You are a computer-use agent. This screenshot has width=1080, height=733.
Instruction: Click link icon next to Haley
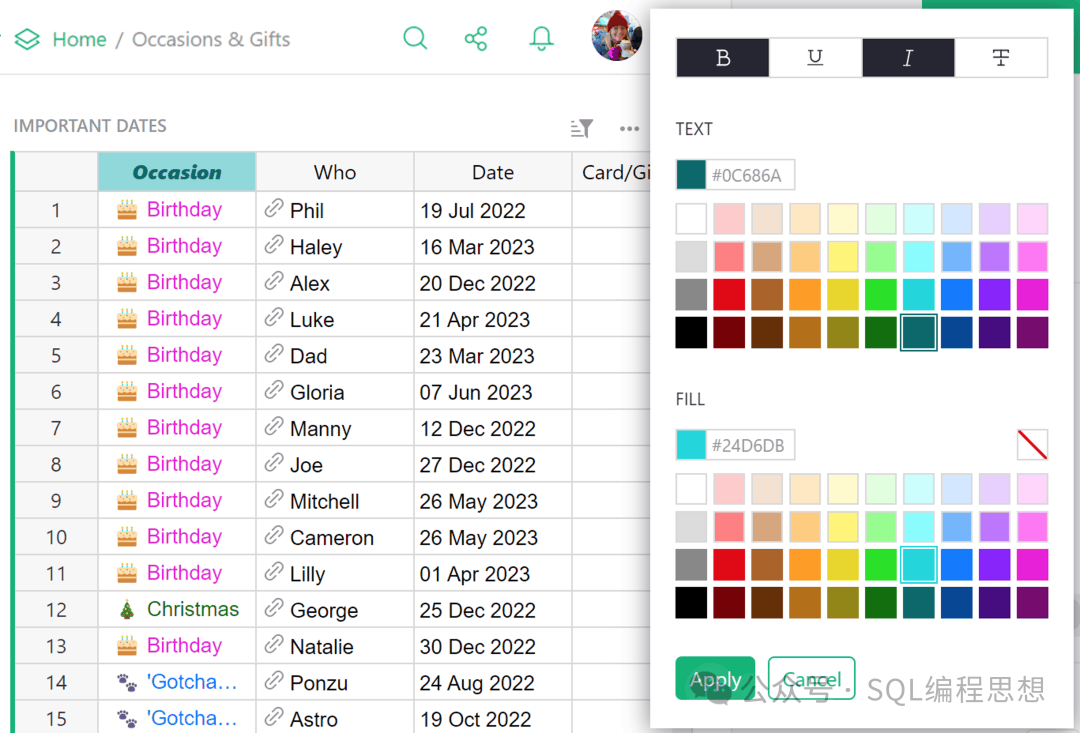click(274, 245)
